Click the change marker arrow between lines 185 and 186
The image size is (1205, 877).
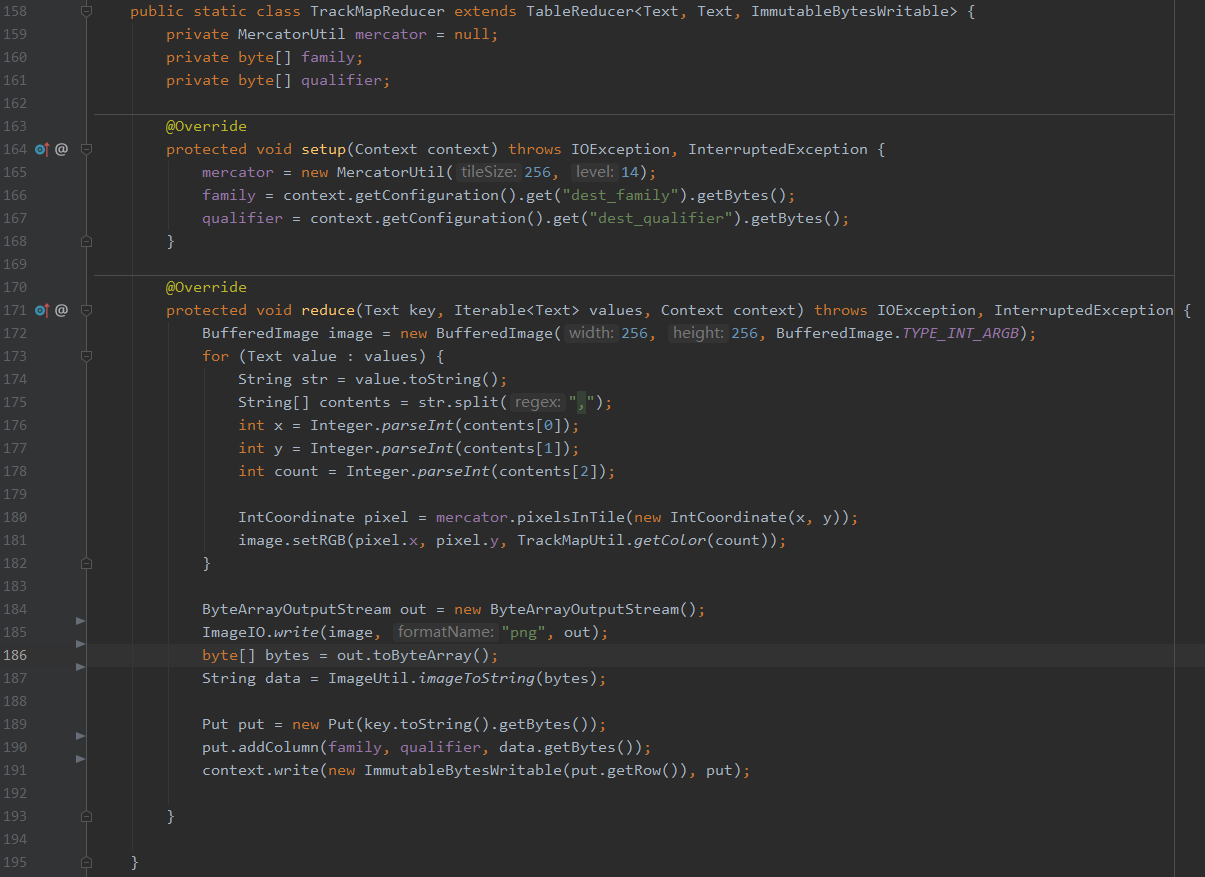pos(81,644)
